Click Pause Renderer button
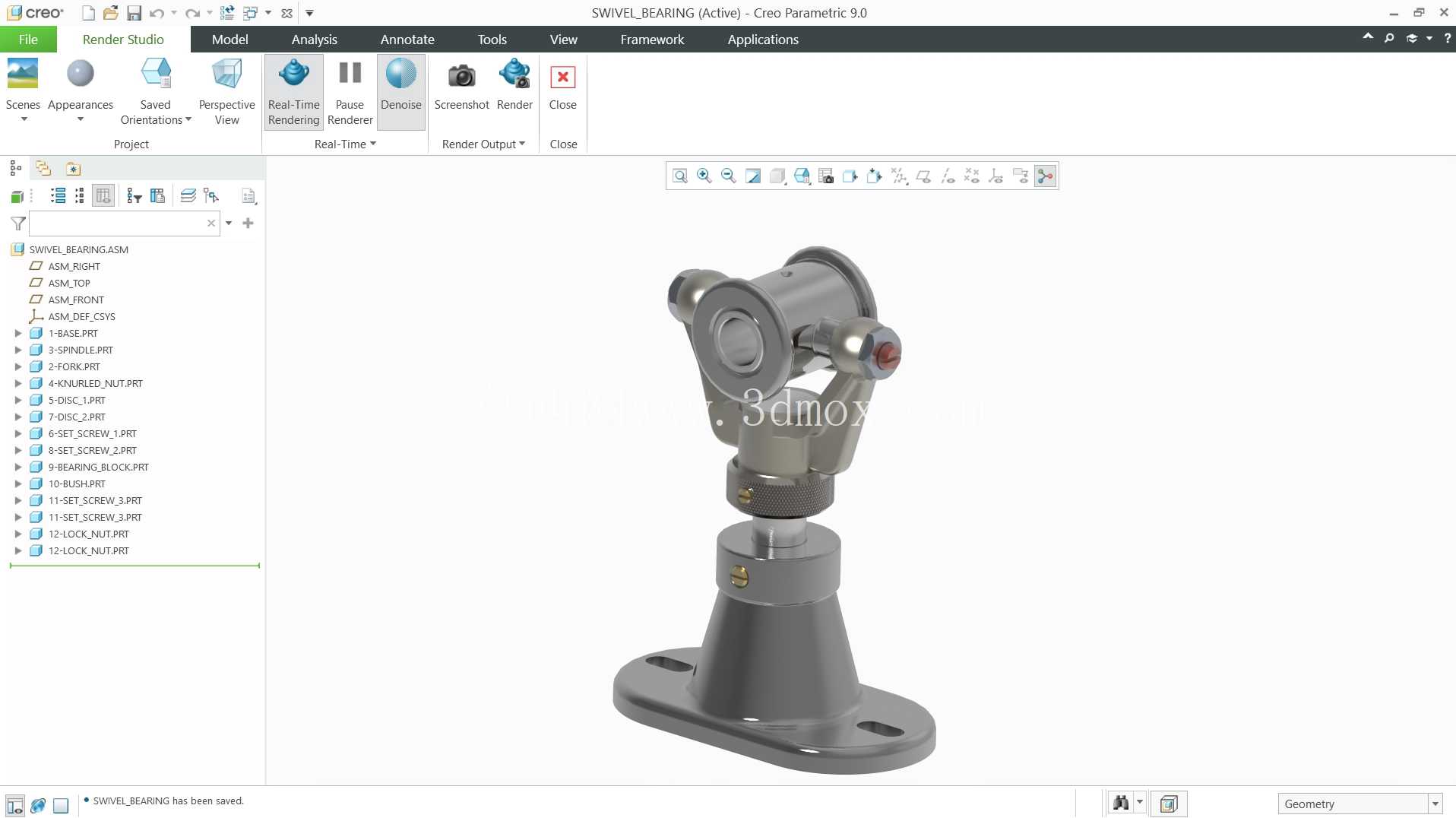This screenshot has width=1456, height=818. 350,91
